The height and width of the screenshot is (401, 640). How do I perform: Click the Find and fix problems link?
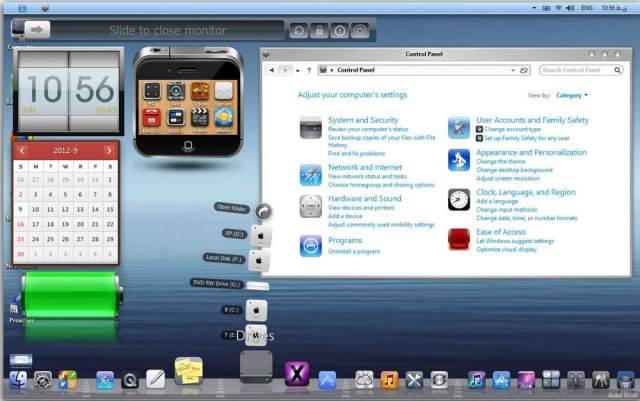[x=356, y=154]
